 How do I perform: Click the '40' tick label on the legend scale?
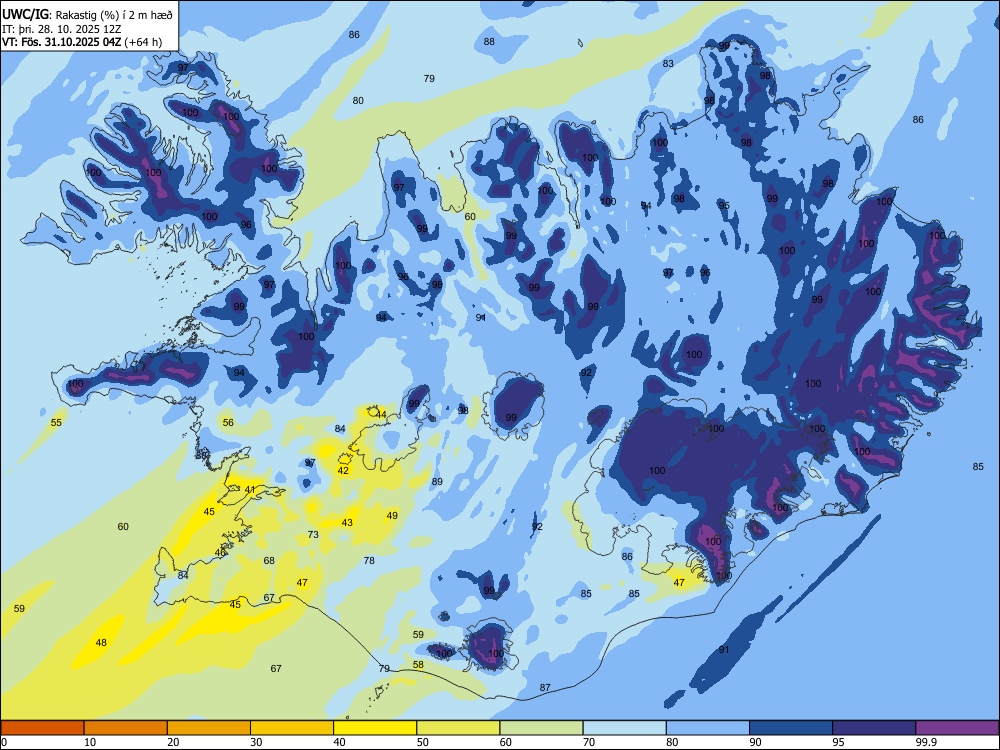click(339, 742)
